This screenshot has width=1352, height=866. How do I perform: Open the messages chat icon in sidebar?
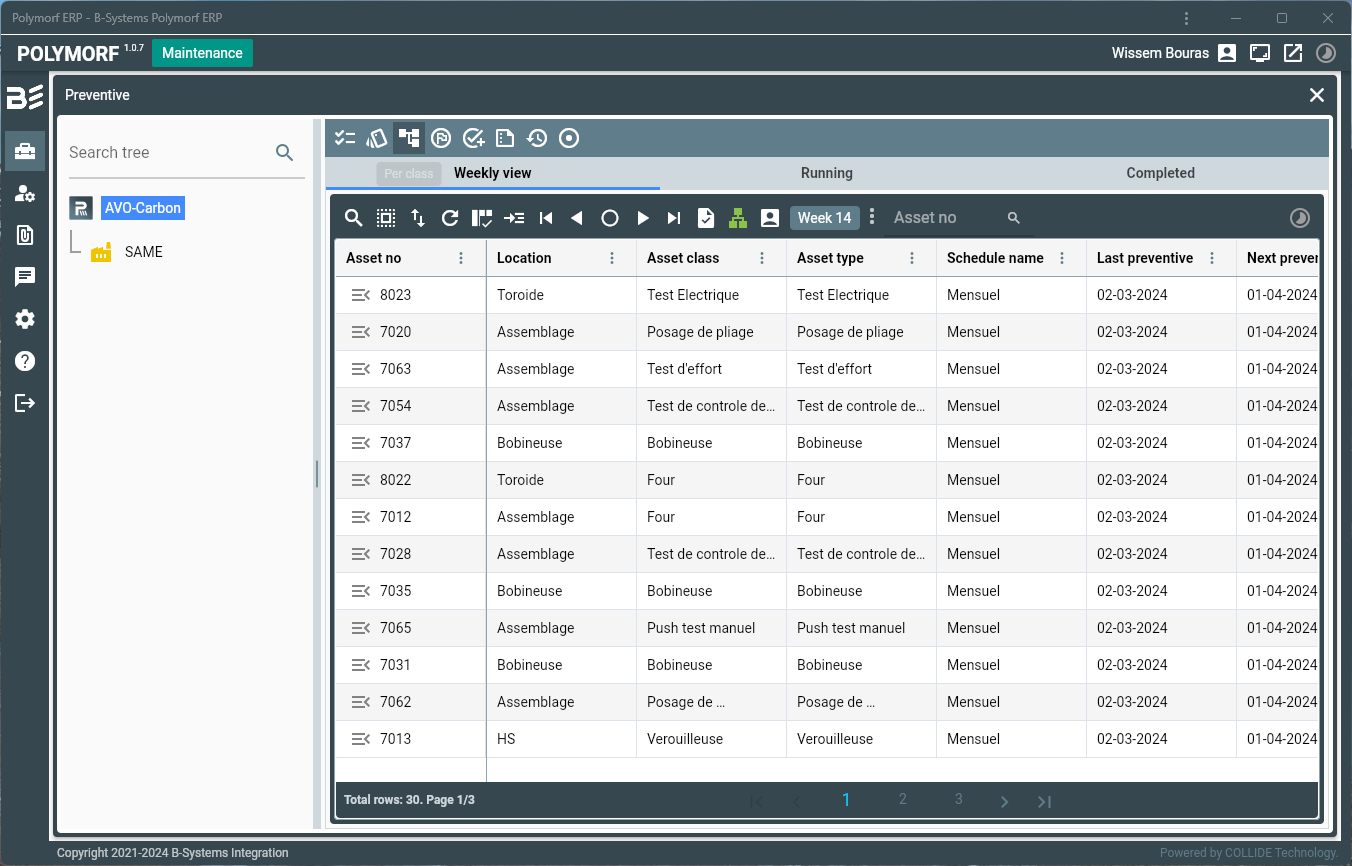[x=25, y=277]
